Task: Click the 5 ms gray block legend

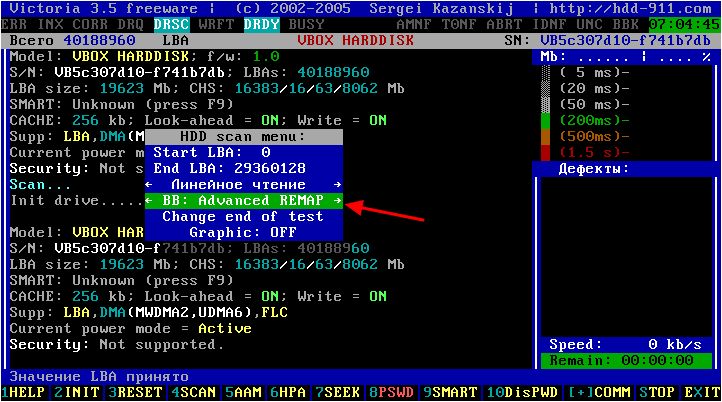Action: coord(546,73)
